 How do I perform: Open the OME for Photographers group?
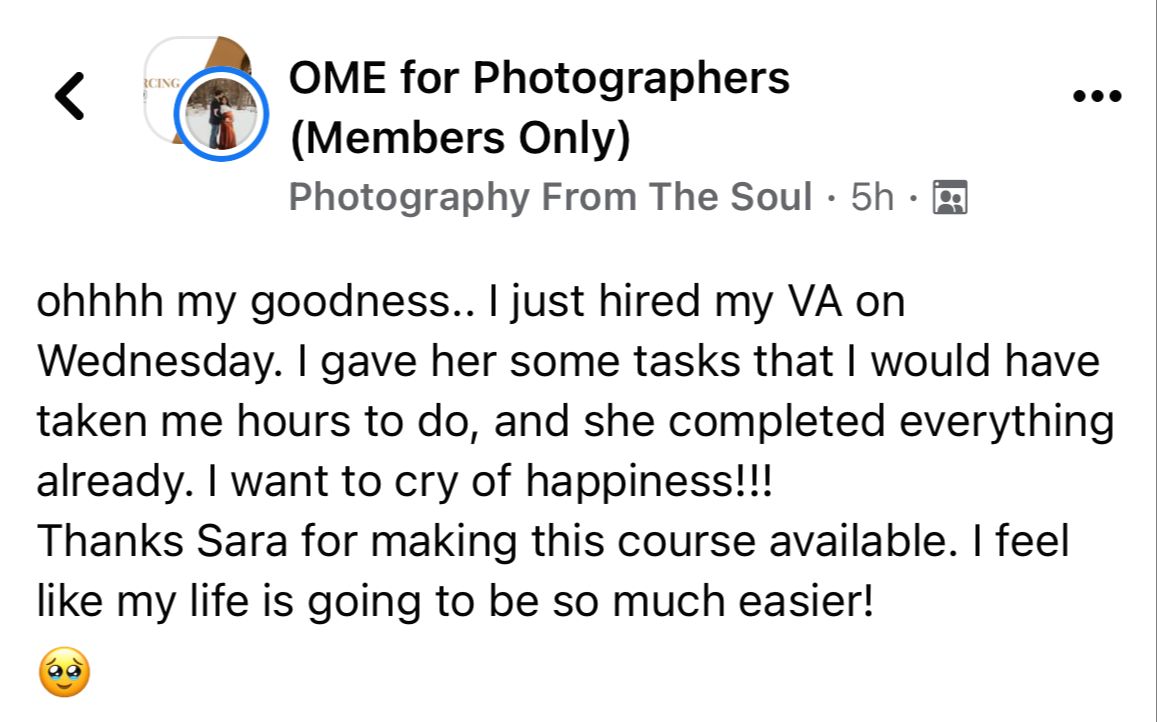[x=539, y=78]
